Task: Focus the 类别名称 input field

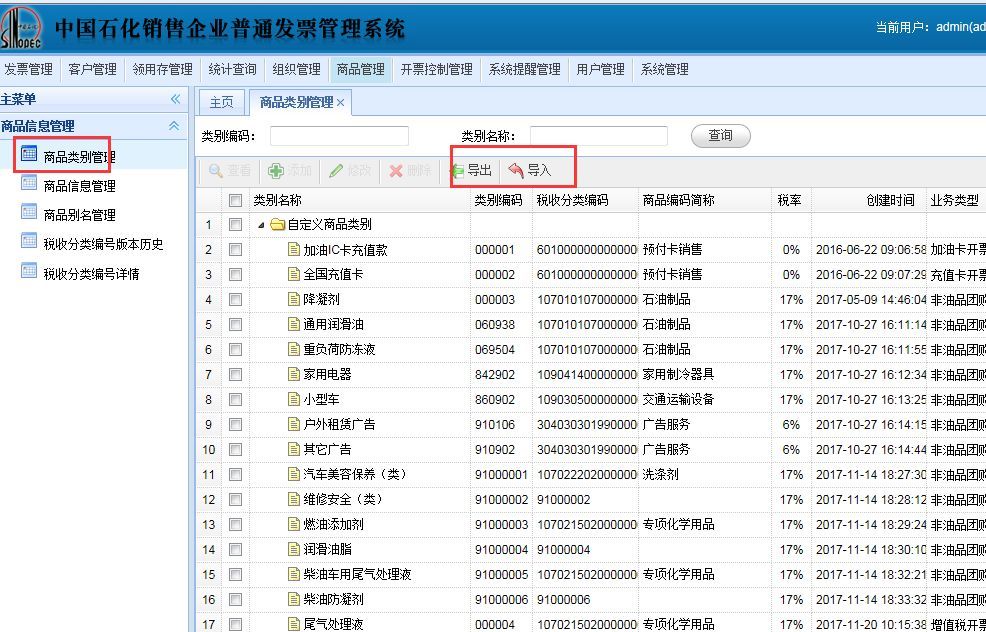Action: pyautogui.click(x=599, y=136)
